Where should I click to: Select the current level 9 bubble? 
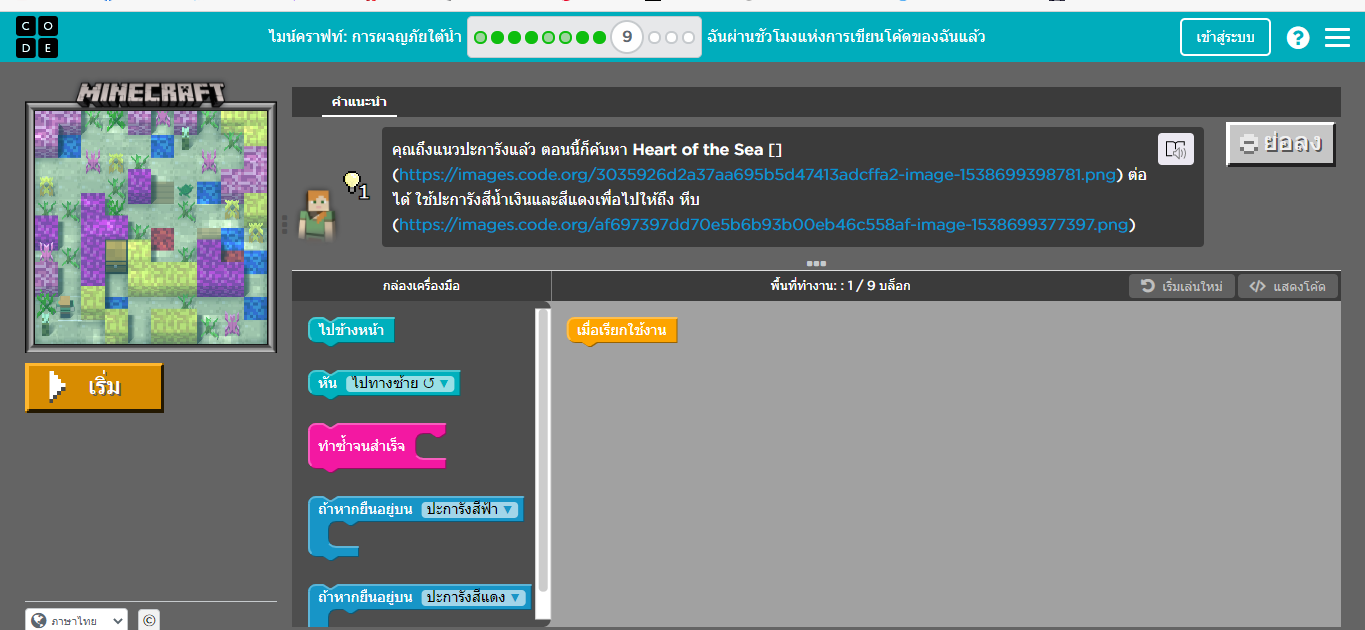[627, 38]
